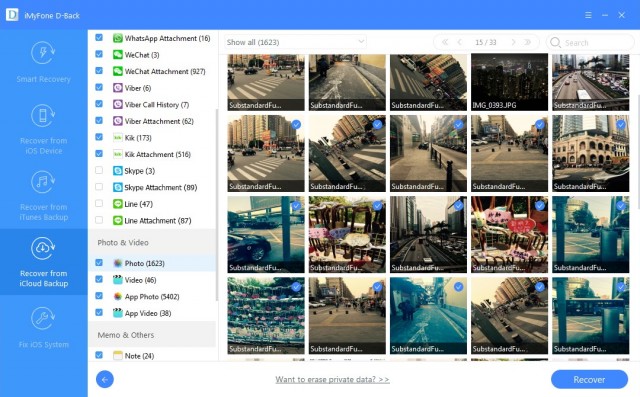Select Recover from iOS Device icon

[x=43, y=115]
